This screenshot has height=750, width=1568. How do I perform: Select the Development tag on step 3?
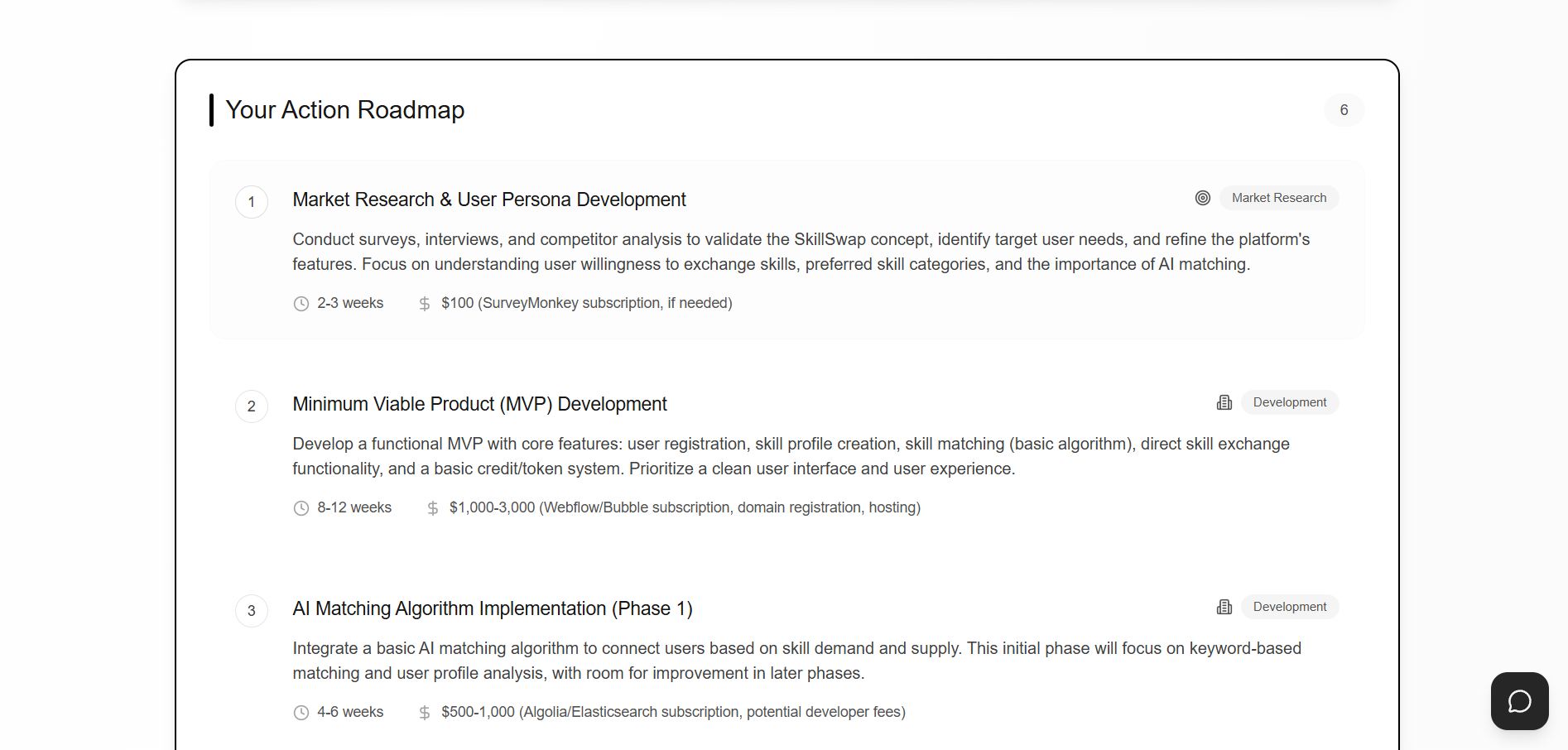[1289, 607]
